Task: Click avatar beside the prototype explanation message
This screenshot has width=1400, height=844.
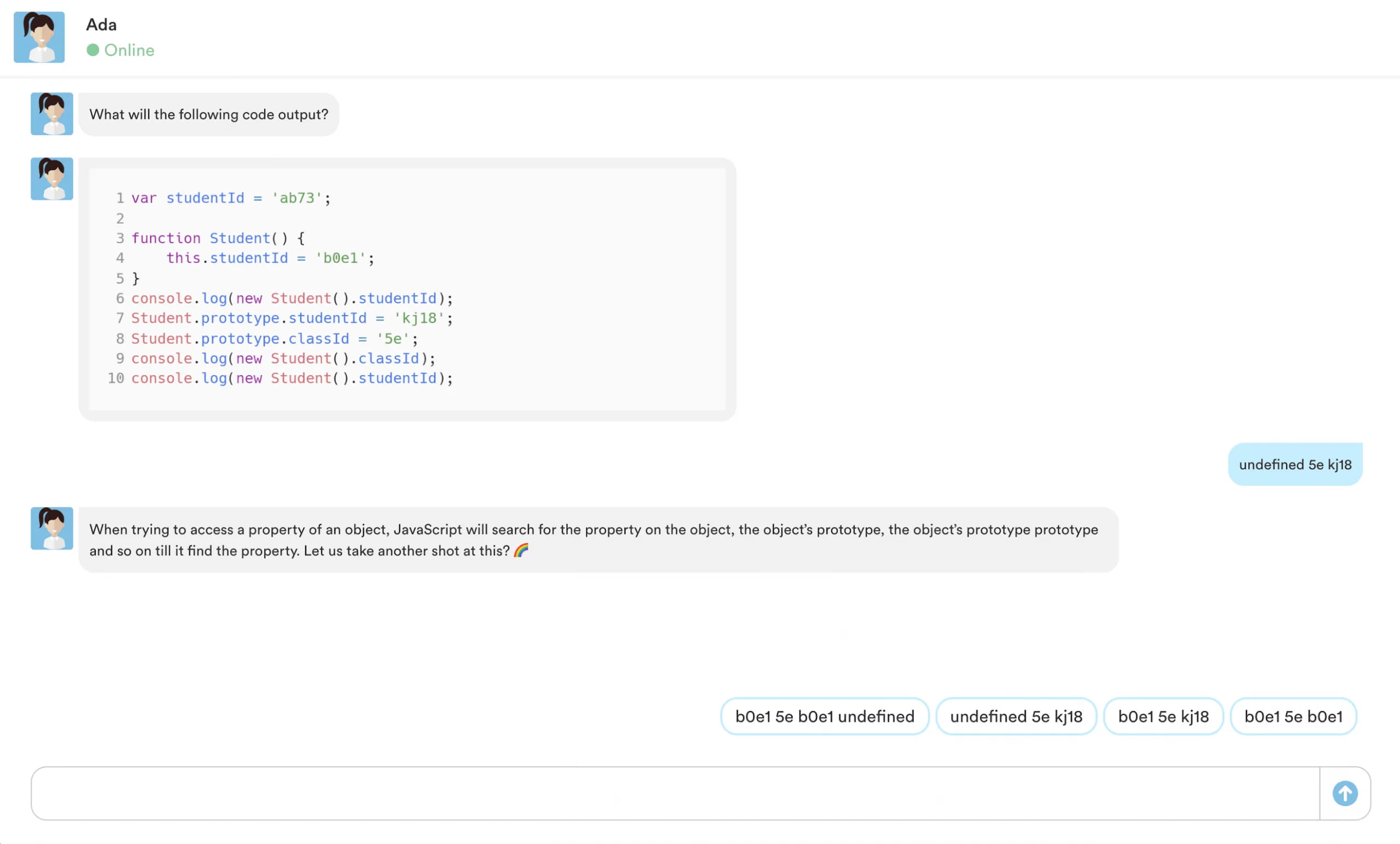Action: [x=52, y=528]
